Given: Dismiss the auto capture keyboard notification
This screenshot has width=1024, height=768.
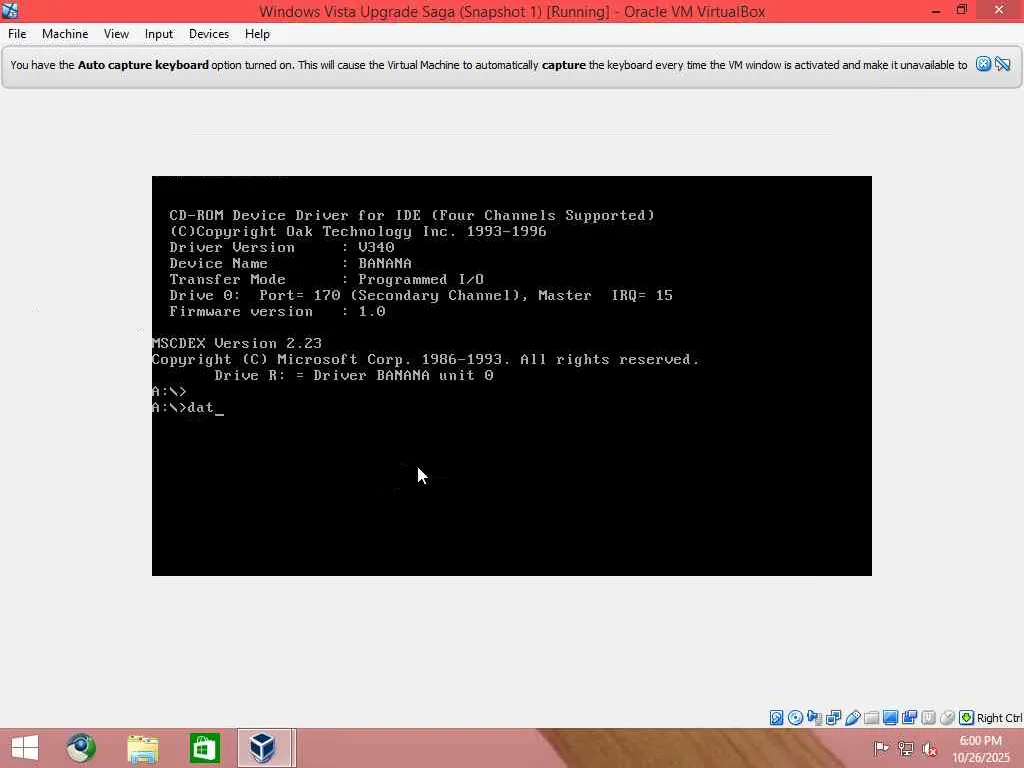Looking at the screenshot, I should point(983,64).
